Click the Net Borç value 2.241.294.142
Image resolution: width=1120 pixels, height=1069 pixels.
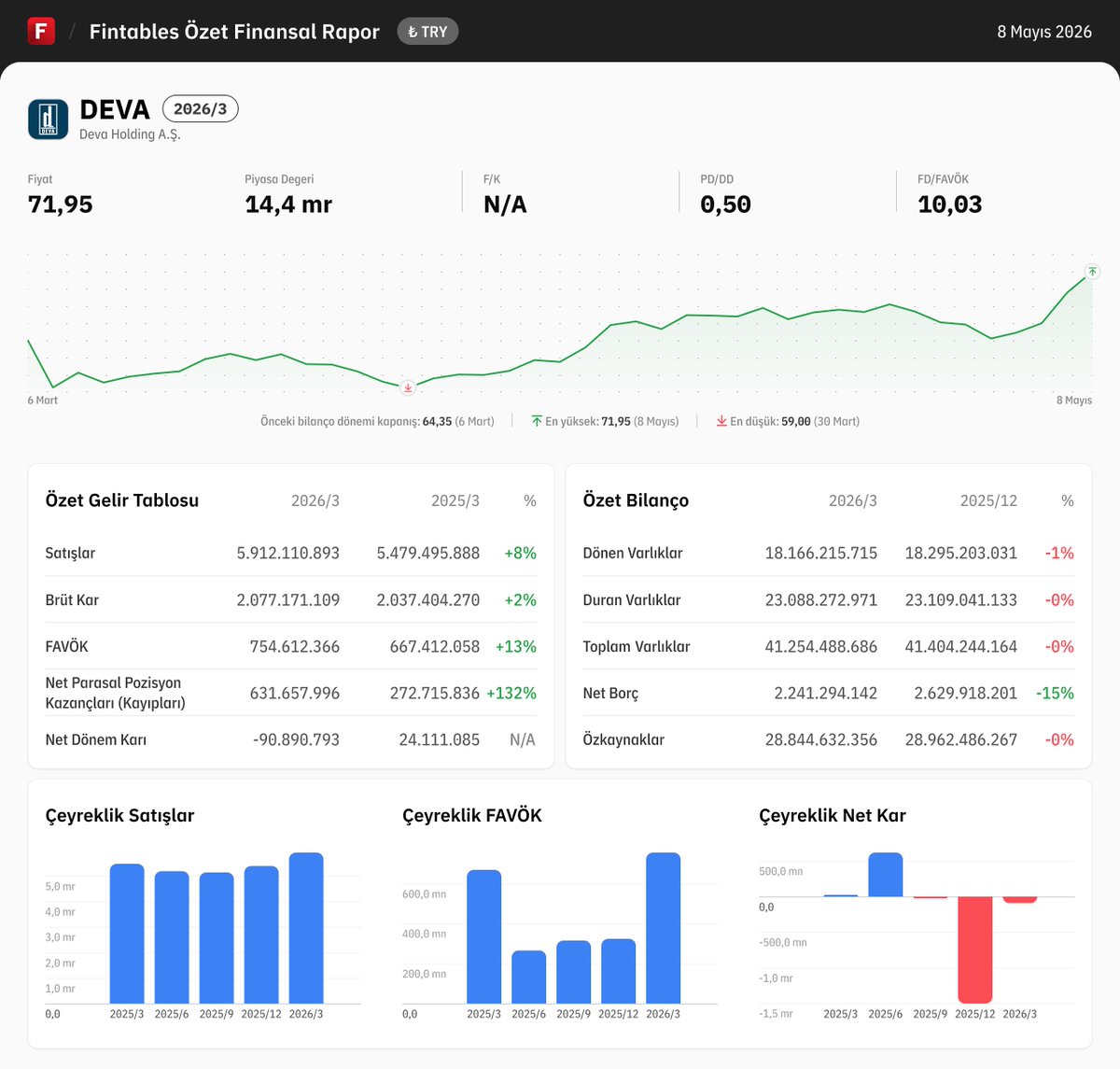click(826, 693)
